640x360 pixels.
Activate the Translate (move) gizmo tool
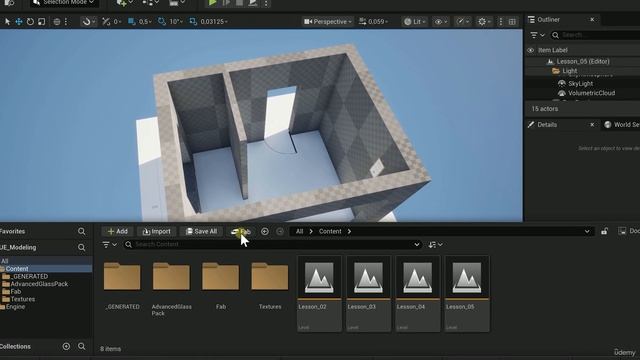(x=19, y=22)
